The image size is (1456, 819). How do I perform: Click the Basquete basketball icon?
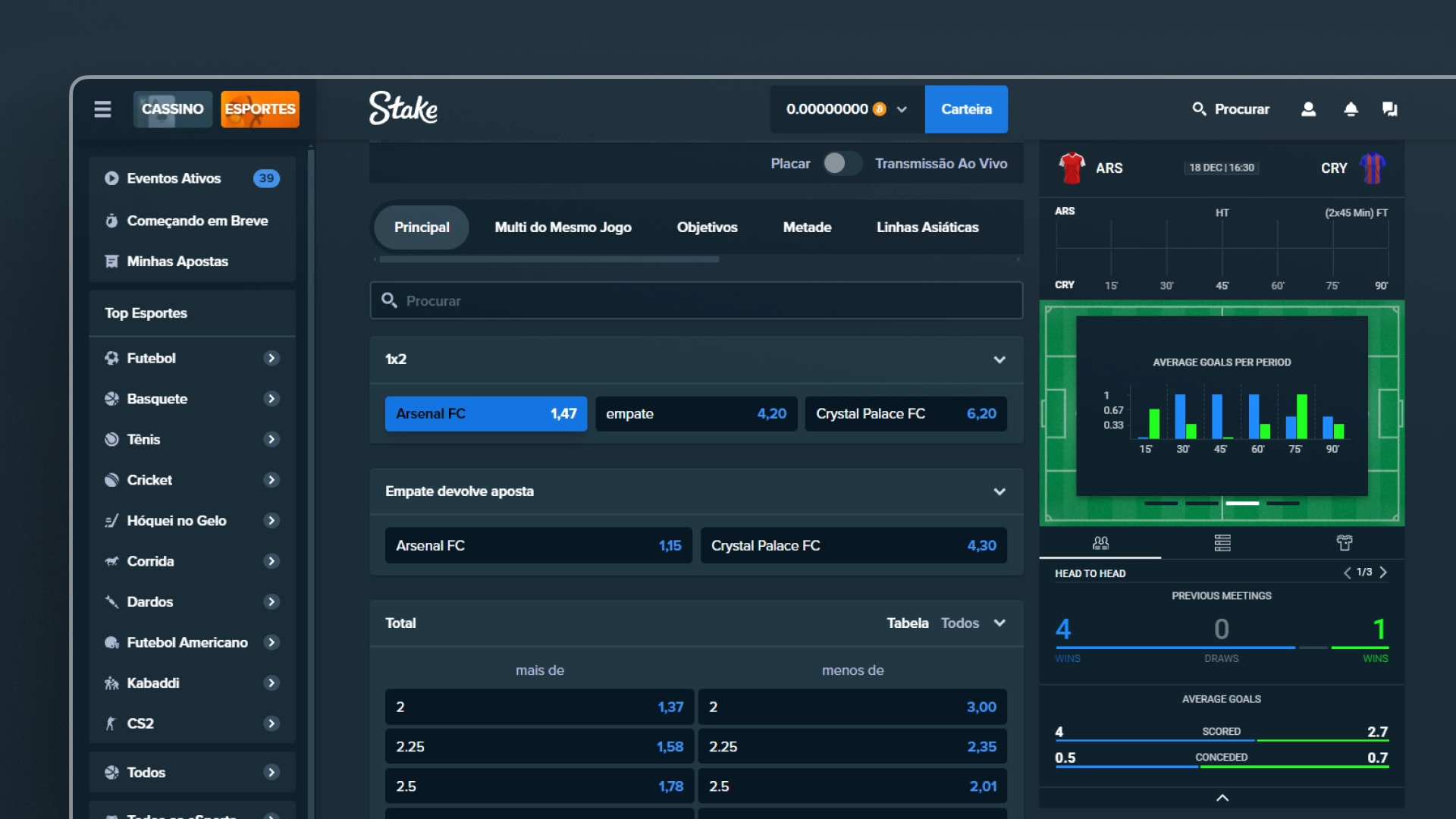111,399
